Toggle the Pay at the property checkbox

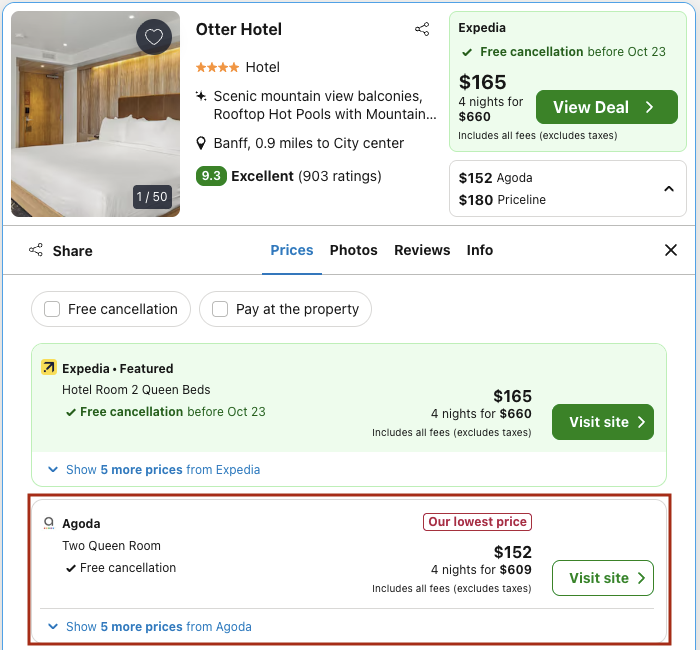tap(220, 309)
